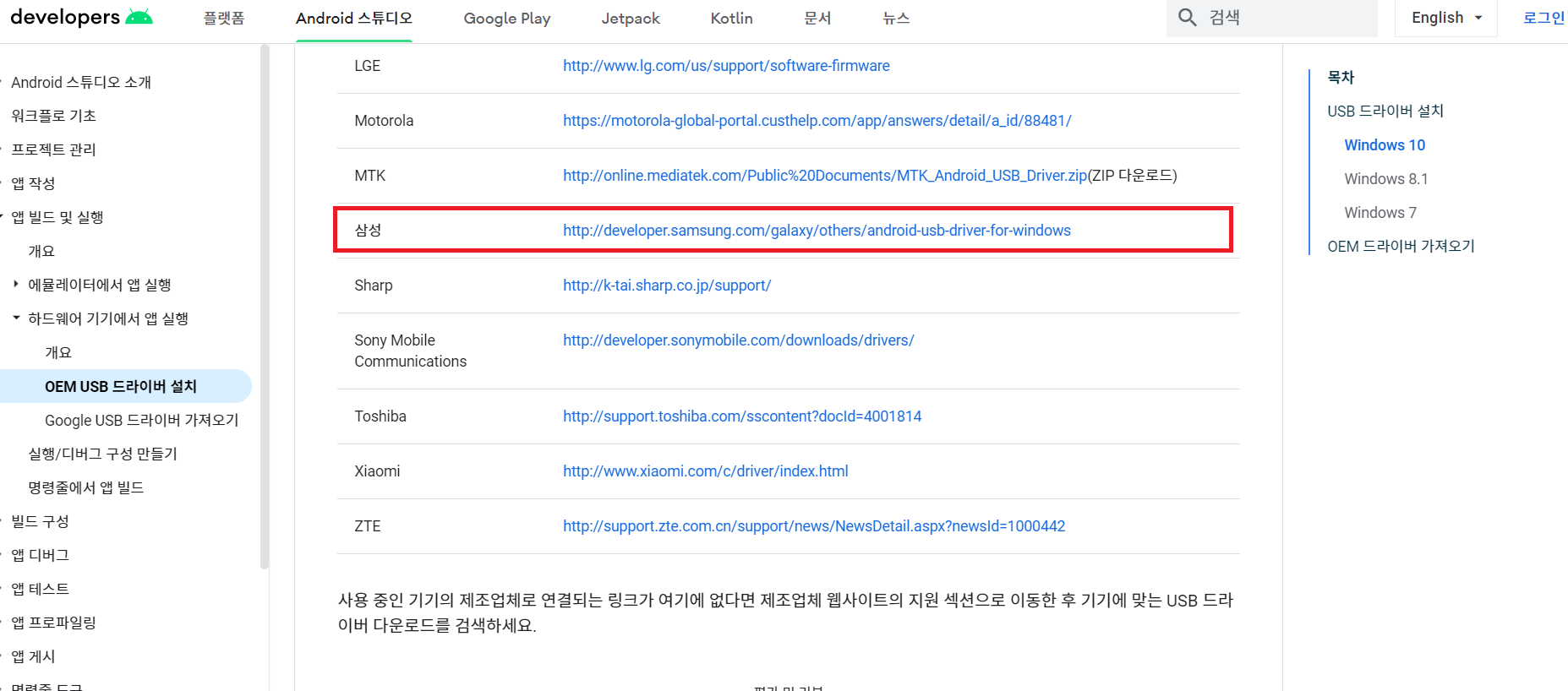Screen dimensions: 1568x691
Task: Select the Android 스튜디오 tab
Action: coord(354,19)
